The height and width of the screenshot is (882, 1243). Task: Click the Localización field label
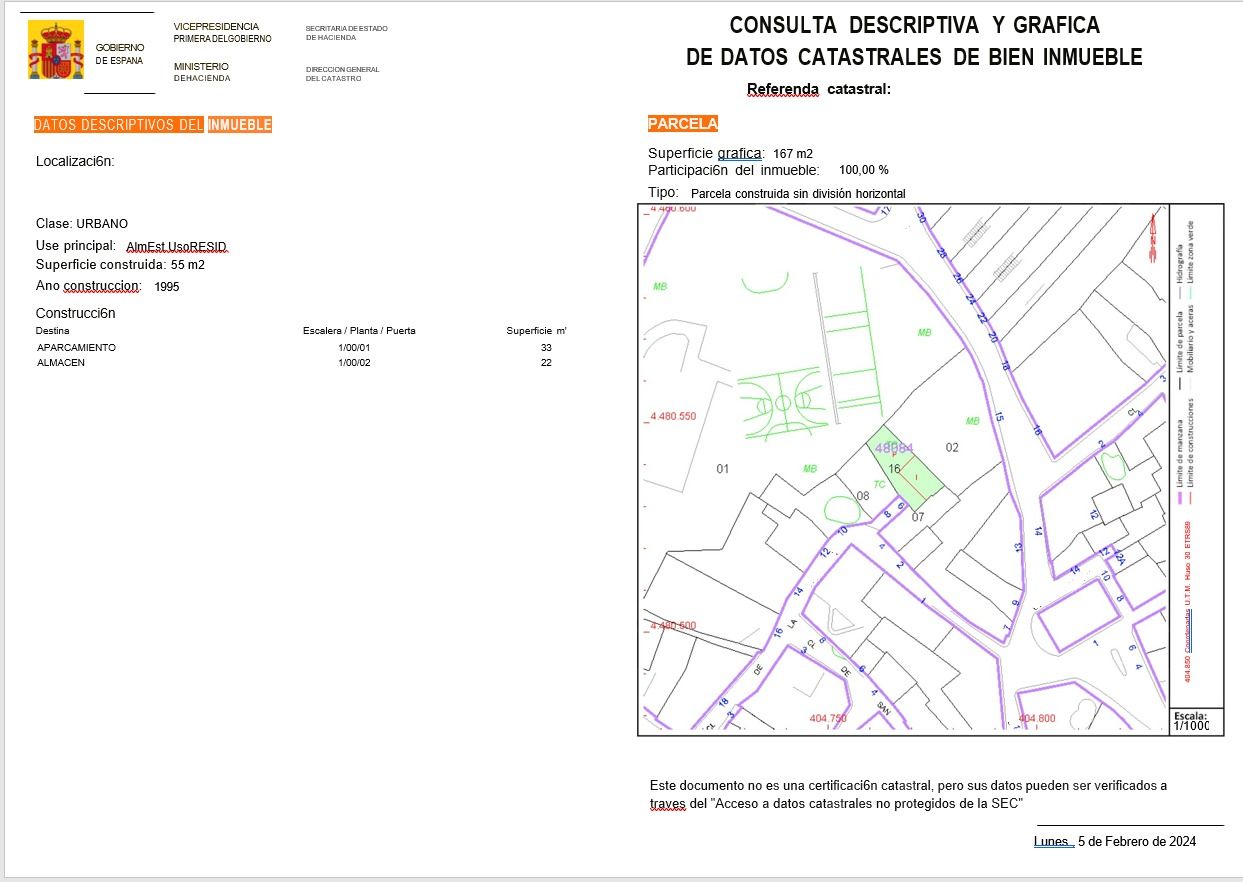(x=75, y=161)
